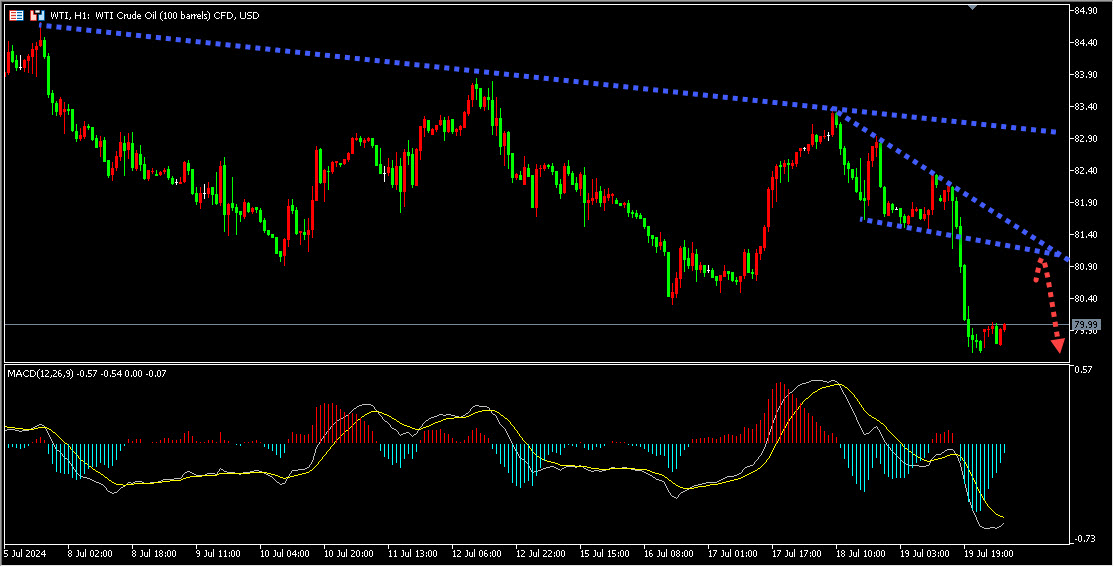Screen dimensions: 1114x567
Task: Click the 19 Jul 19:00 time axis label
Action: point(988,553)
